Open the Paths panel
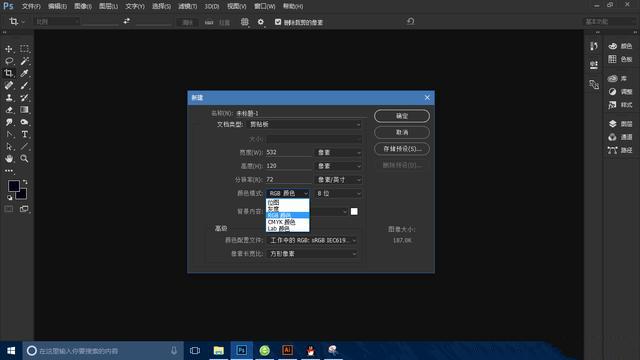640x360 pixels. coord(620,150)
